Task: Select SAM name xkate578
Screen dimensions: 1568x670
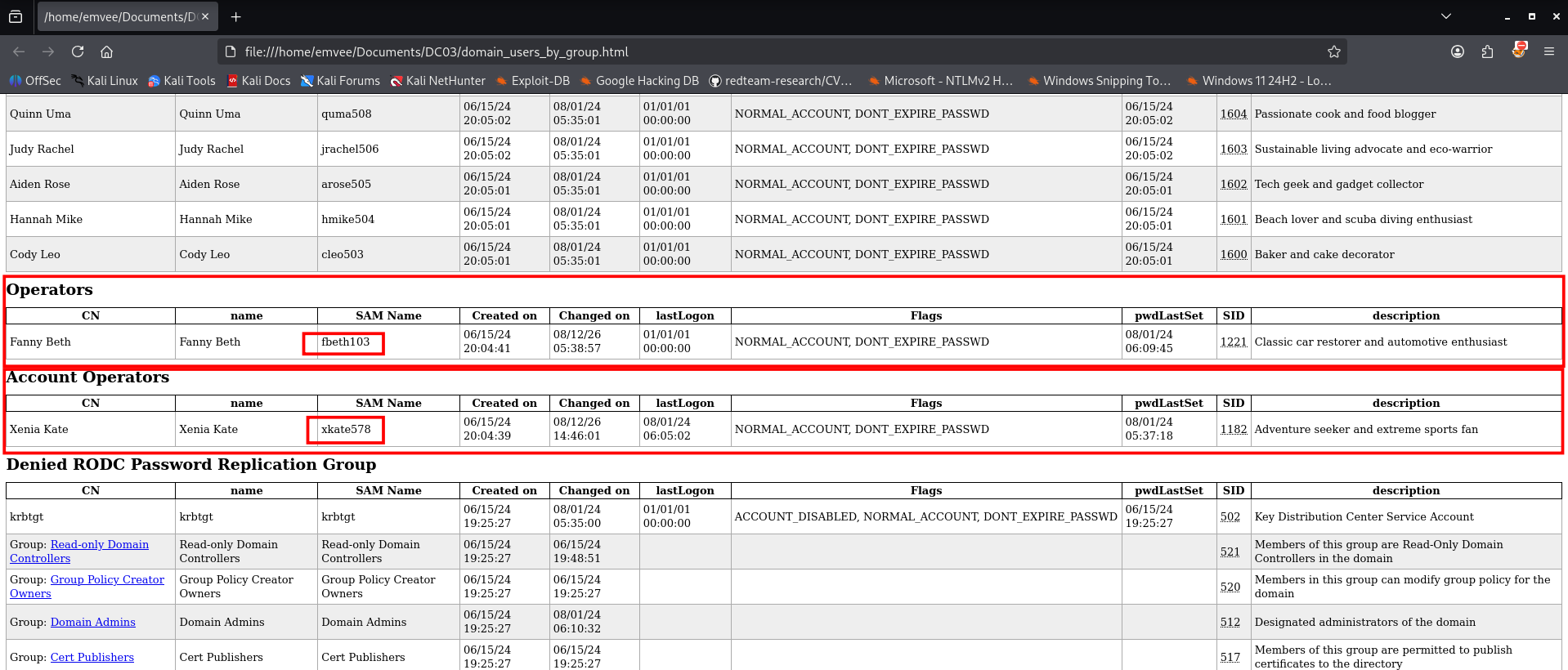Action: point(346,429)
